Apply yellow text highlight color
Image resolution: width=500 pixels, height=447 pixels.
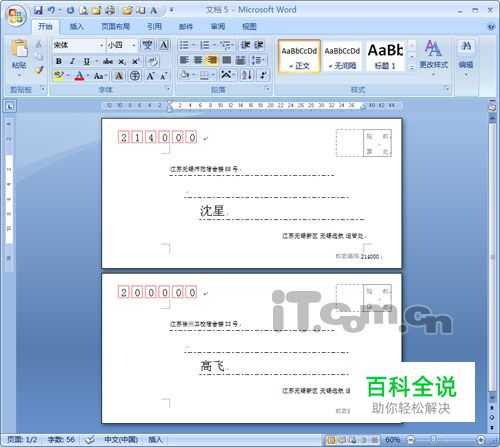tap(59, 76)
